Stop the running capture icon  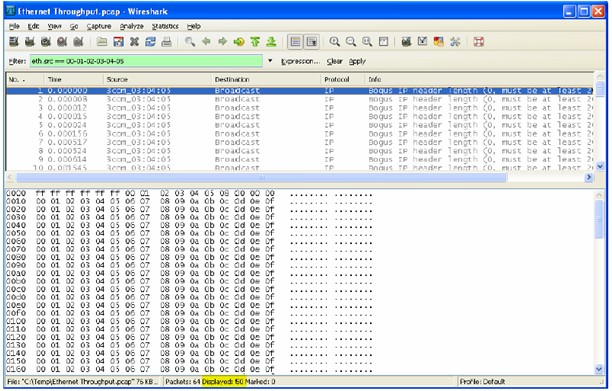point(62,42)
